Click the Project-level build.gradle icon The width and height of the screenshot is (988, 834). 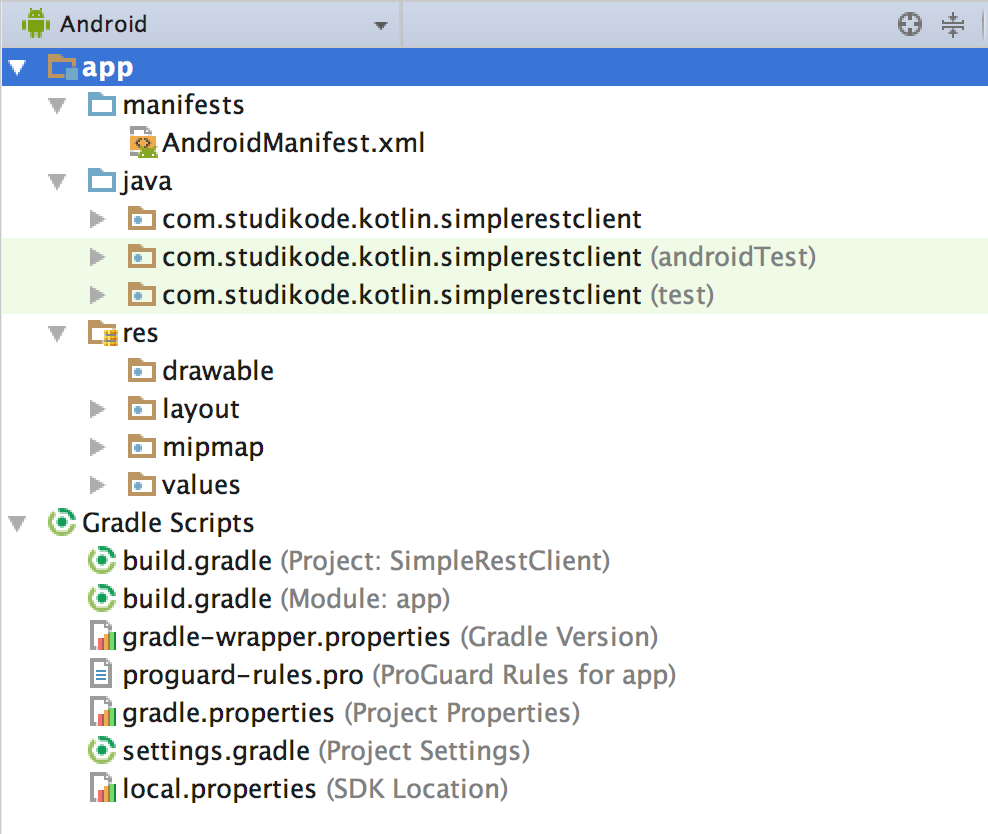coord(102,560)
